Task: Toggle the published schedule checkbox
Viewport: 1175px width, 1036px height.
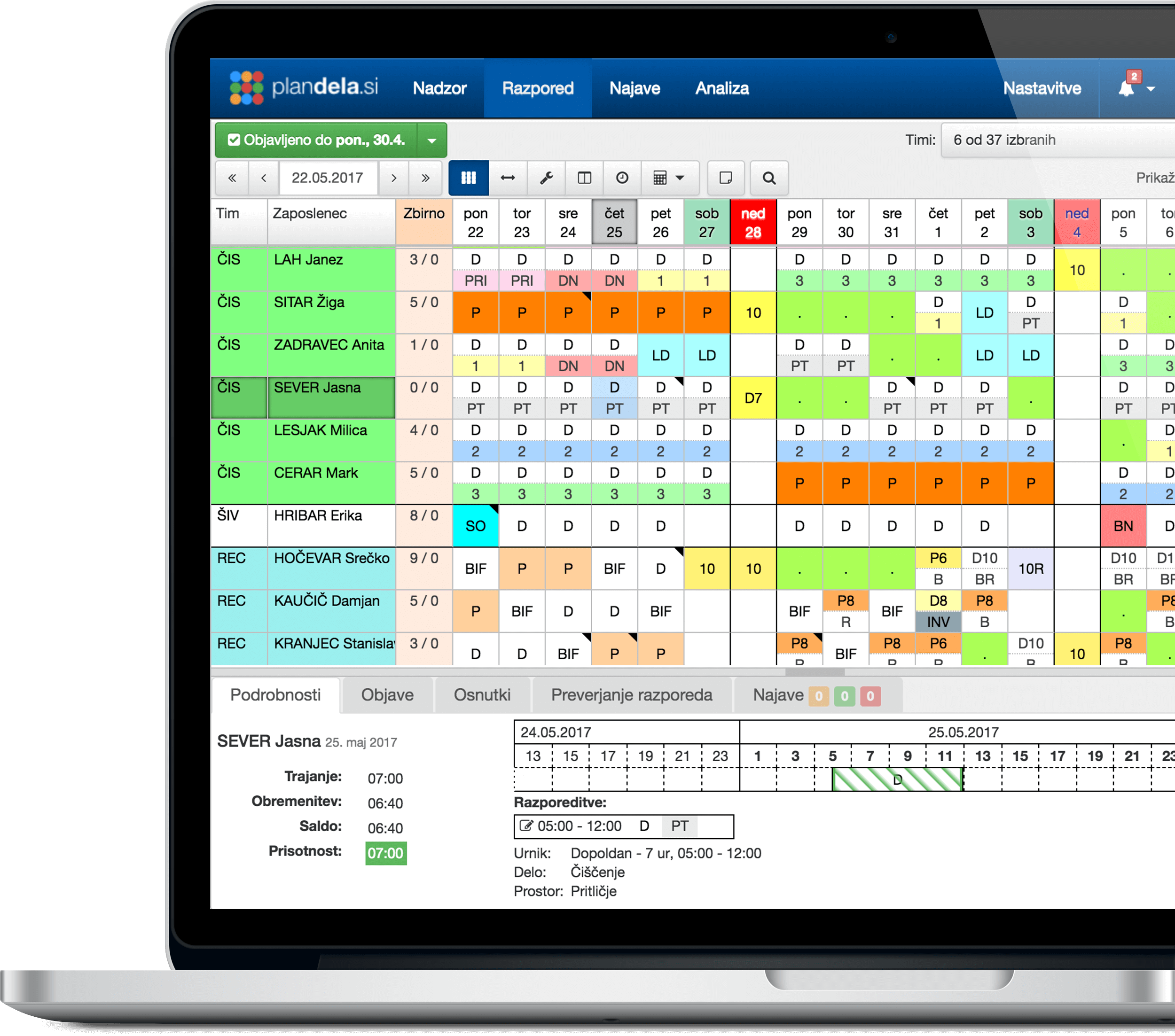Action: pos(230,140)
